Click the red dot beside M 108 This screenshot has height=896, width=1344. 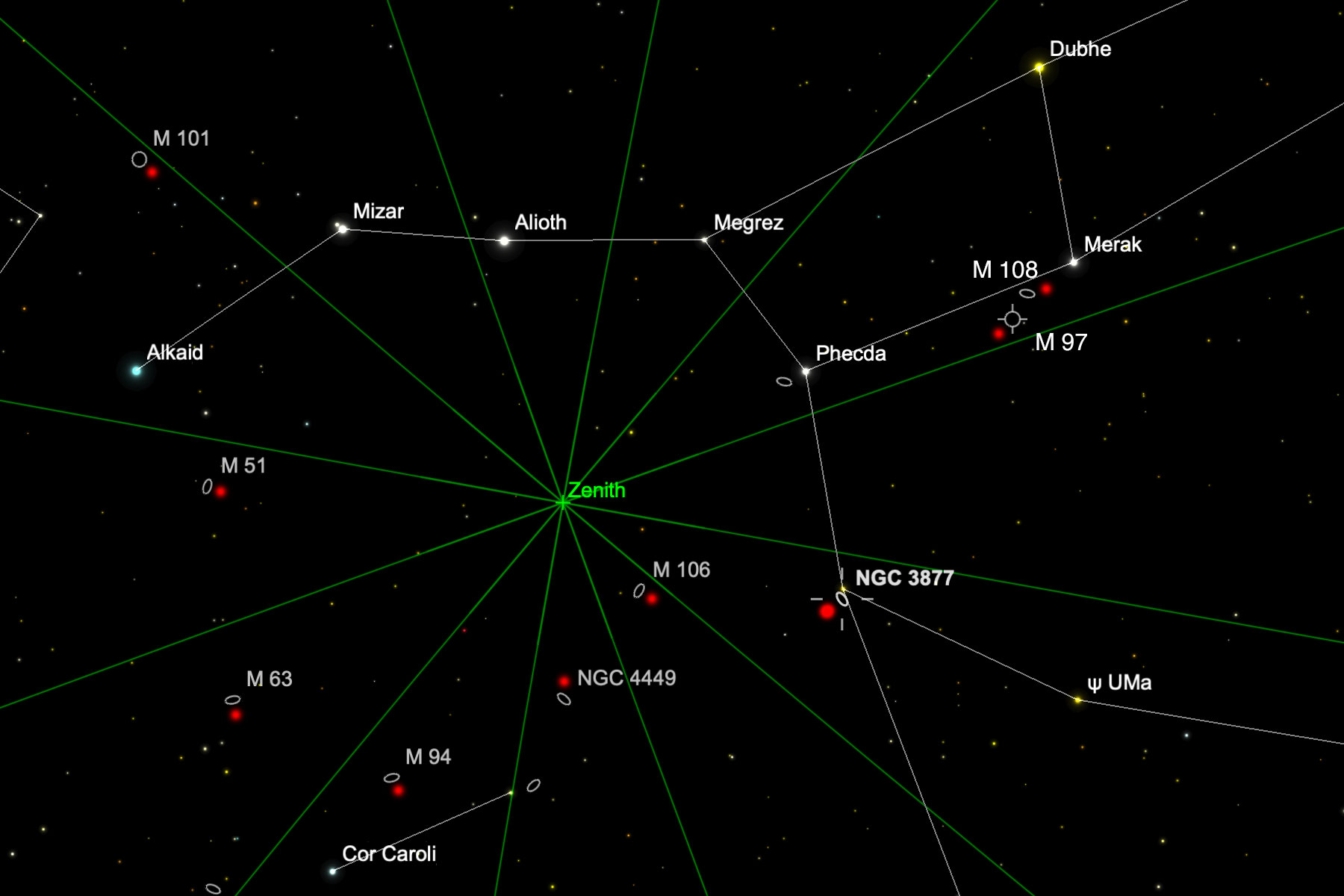pos(1046,289)
